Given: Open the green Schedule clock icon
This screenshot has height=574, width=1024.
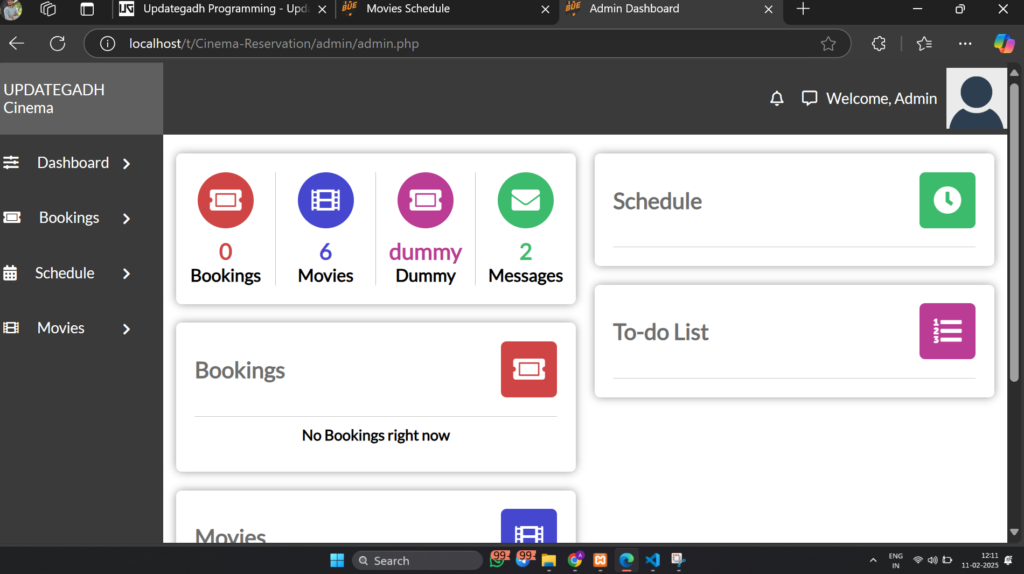Looking at the screenshot, I should [947, 200].
